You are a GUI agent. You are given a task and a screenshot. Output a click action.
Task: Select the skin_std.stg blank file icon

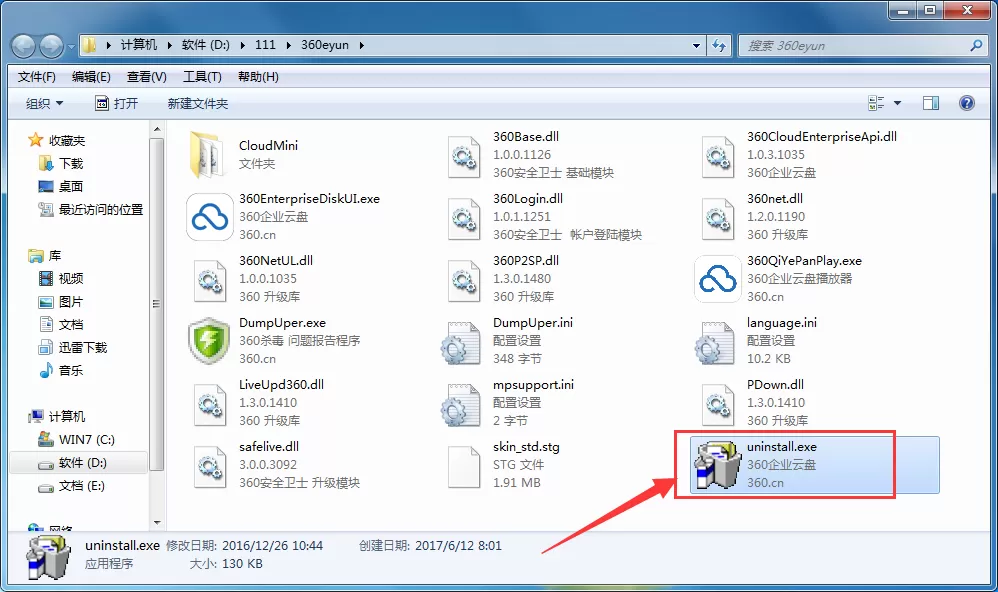click(463, 467)
